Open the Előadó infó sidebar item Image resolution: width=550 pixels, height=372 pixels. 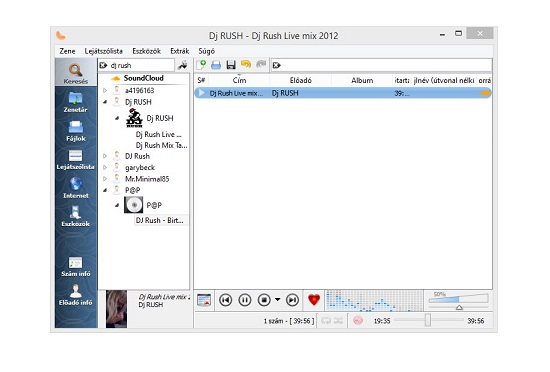76,295
